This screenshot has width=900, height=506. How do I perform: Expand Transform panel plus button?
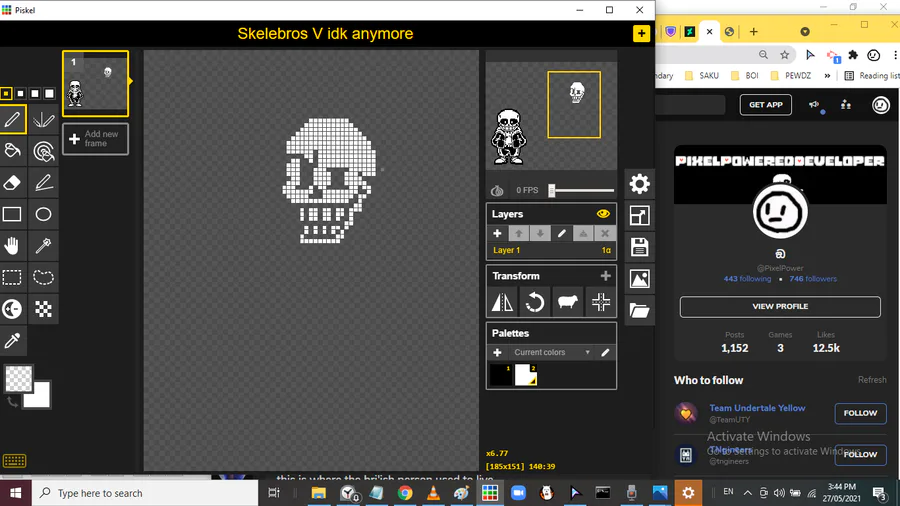pos(606,276)
